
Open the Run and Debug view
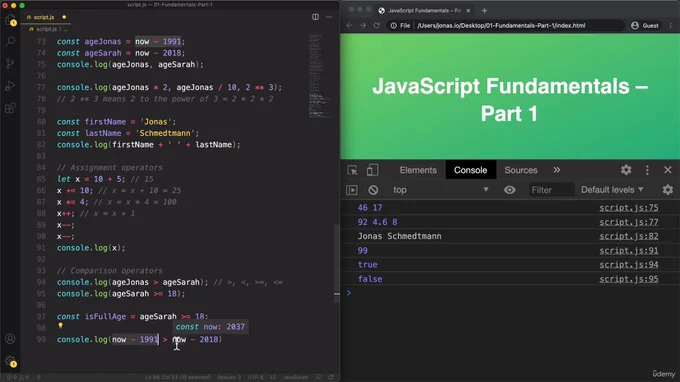[x=10, y=86]
